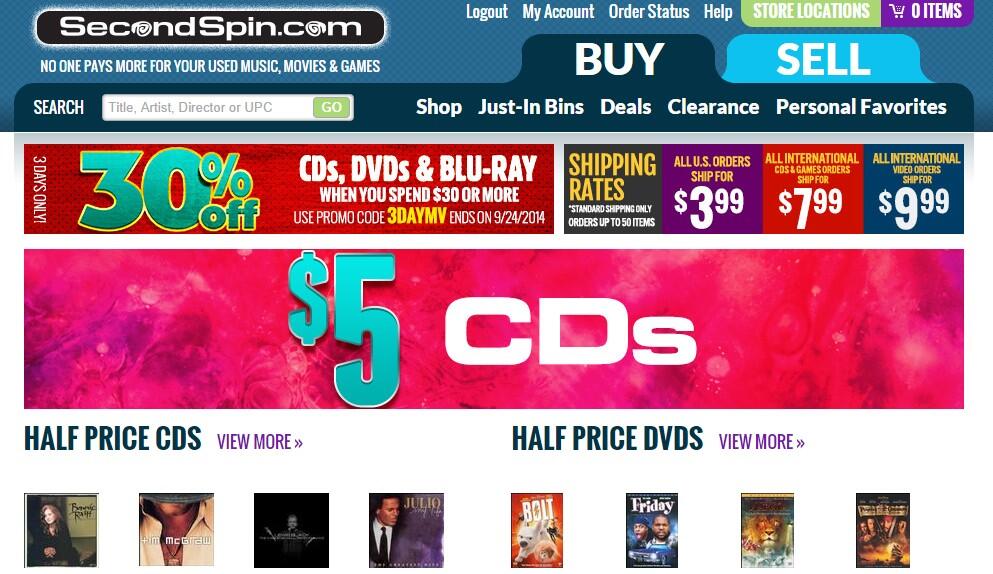Select the Friday DVD thumbnail
The height and width of the screenshot is (574, 993).
pos(652,530)
